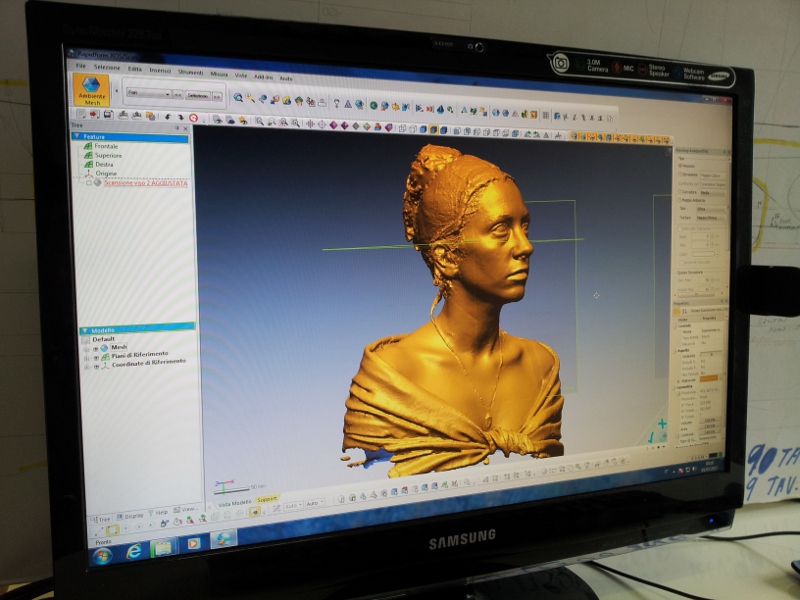
Task: Click the red-arrow import icon in the toolbar
Action: 94,114
